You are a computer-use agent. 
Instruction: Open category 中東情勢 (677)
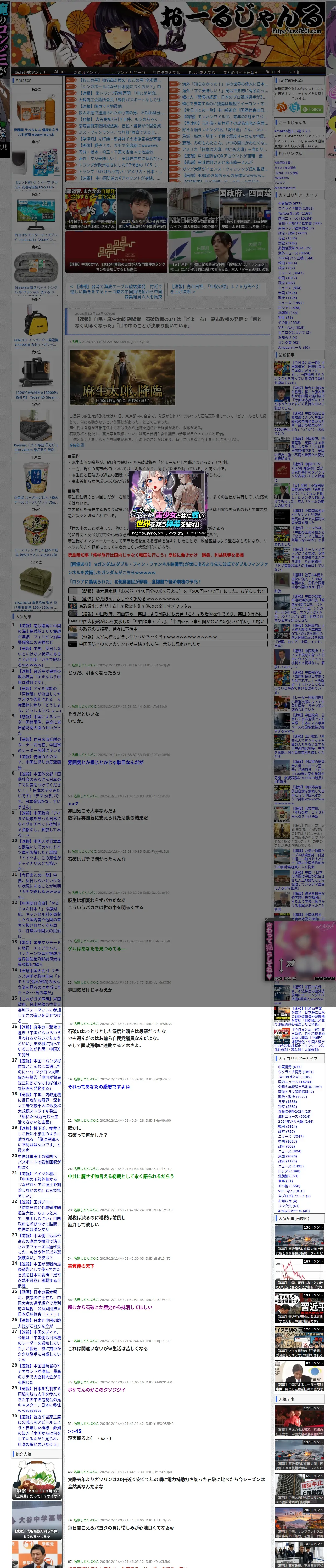coord(290,203)
